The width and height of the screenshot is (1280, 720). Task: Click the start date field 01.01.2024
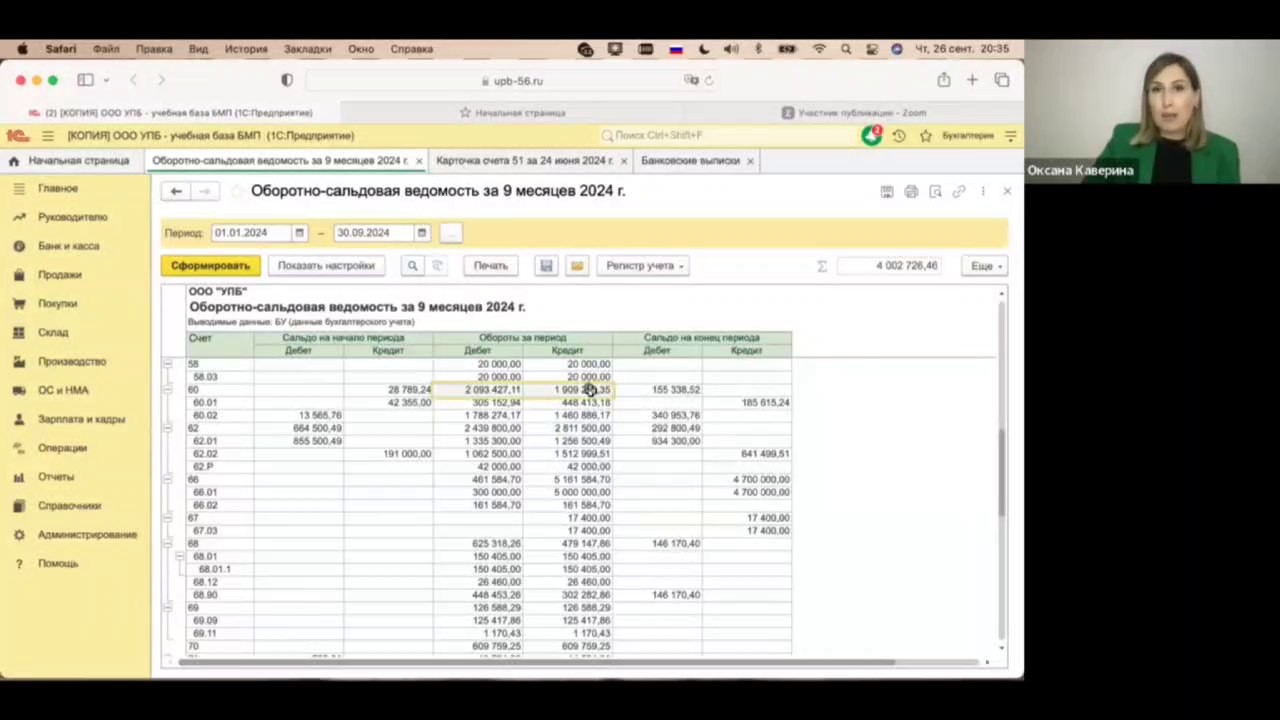coord(251,233)
